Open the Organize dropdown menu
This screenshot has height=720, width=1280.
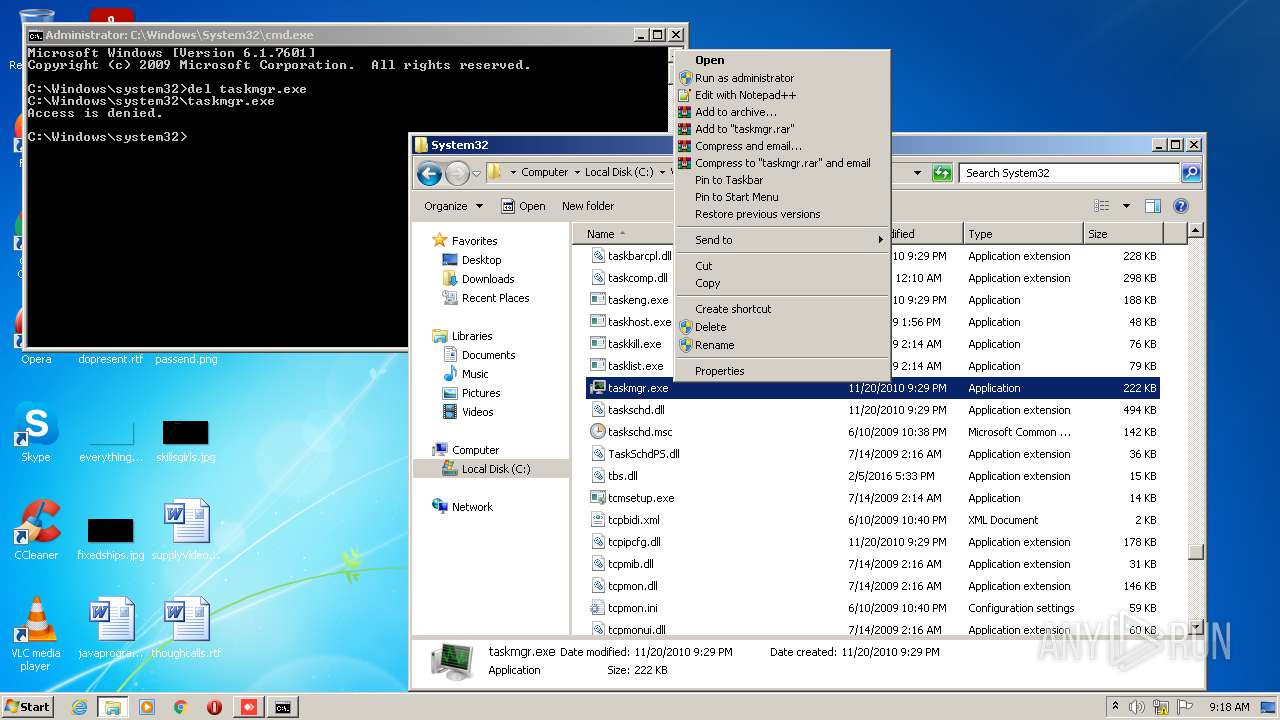[453, 206]
